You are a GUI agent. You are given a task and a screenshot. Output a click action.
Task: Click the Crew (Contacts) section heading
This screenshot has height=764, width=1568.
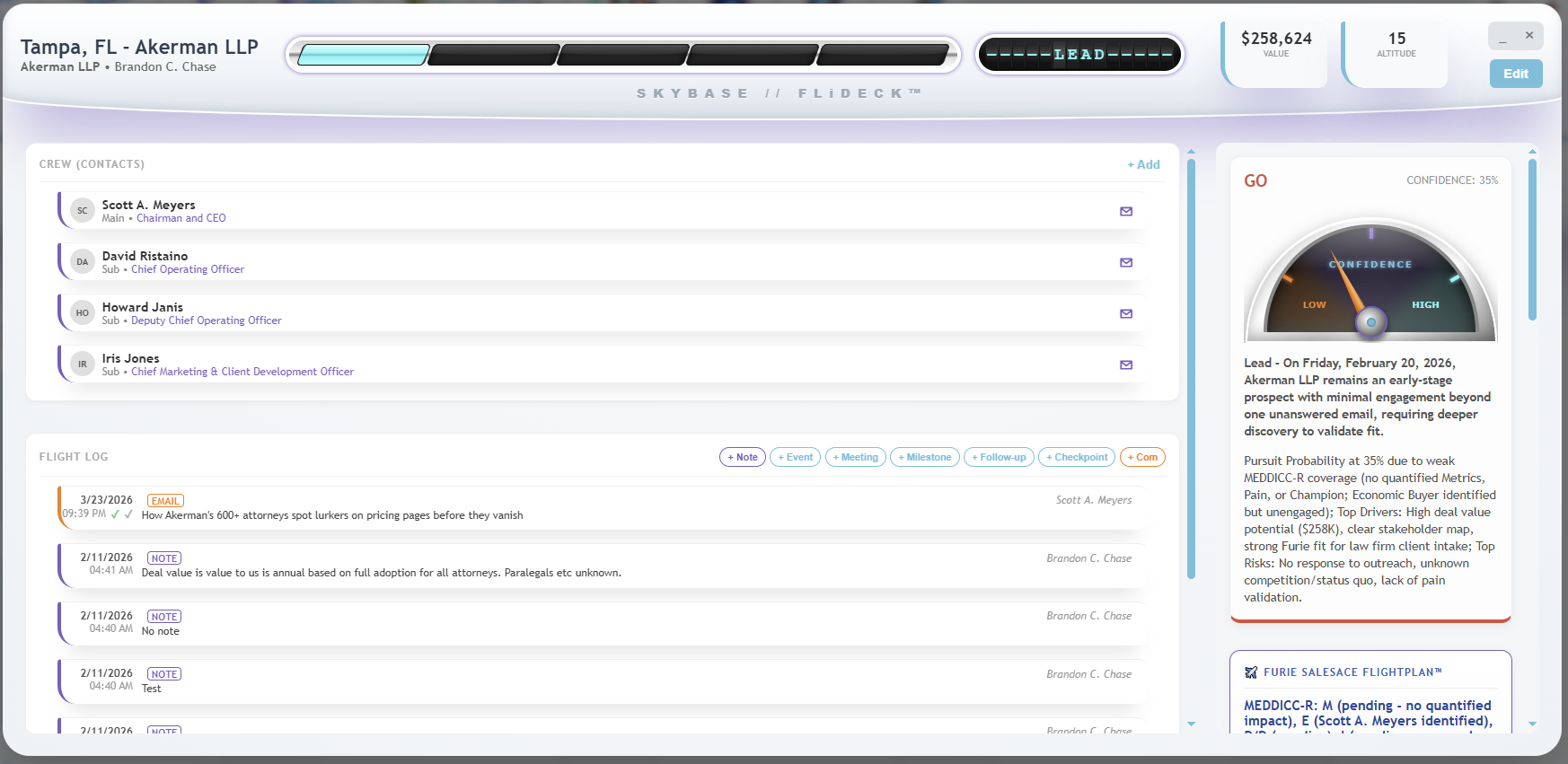(92, 164)
